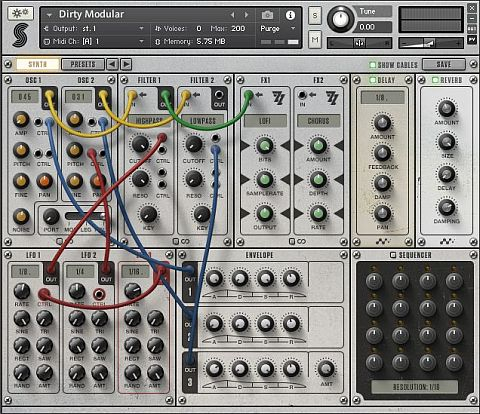The image size is (480, 414).
Task: Open the Delay time 1/8 selector
Action: tap(382, 97)
